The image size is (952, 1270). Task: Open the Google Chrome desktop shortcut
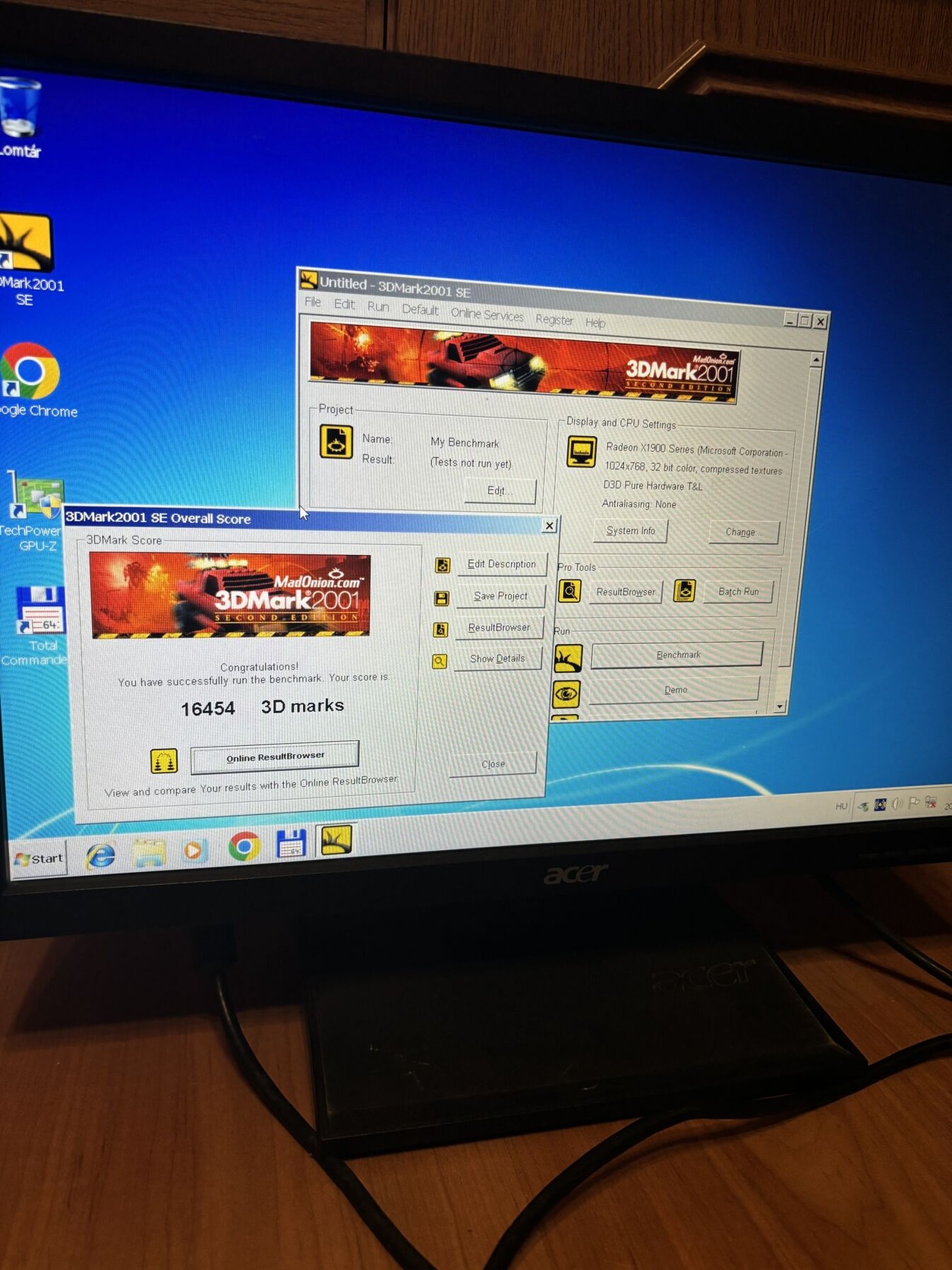[x=33, y=380]
